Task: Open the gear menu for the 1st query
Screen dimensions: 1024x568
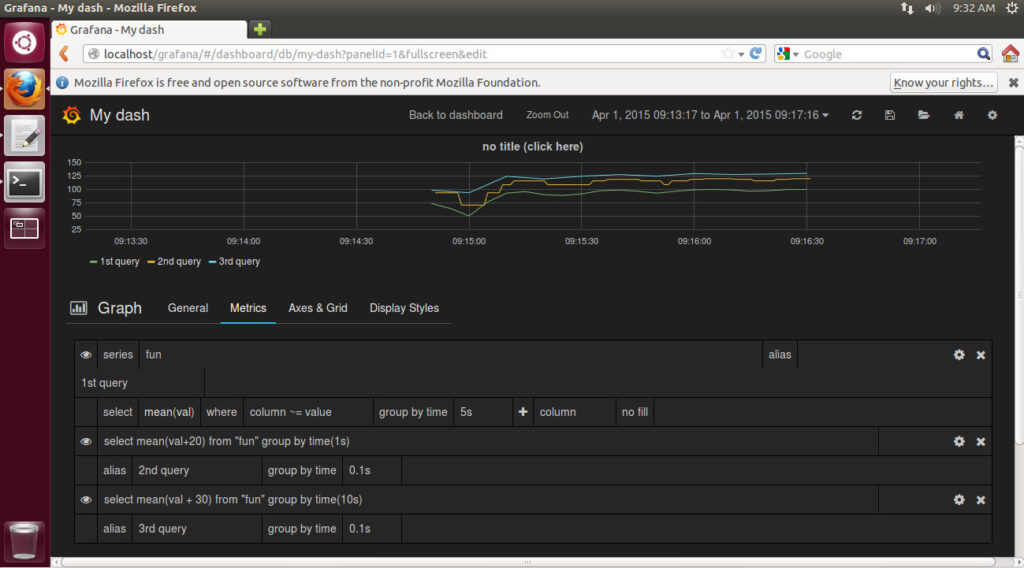Action: [x=959, y=355]
